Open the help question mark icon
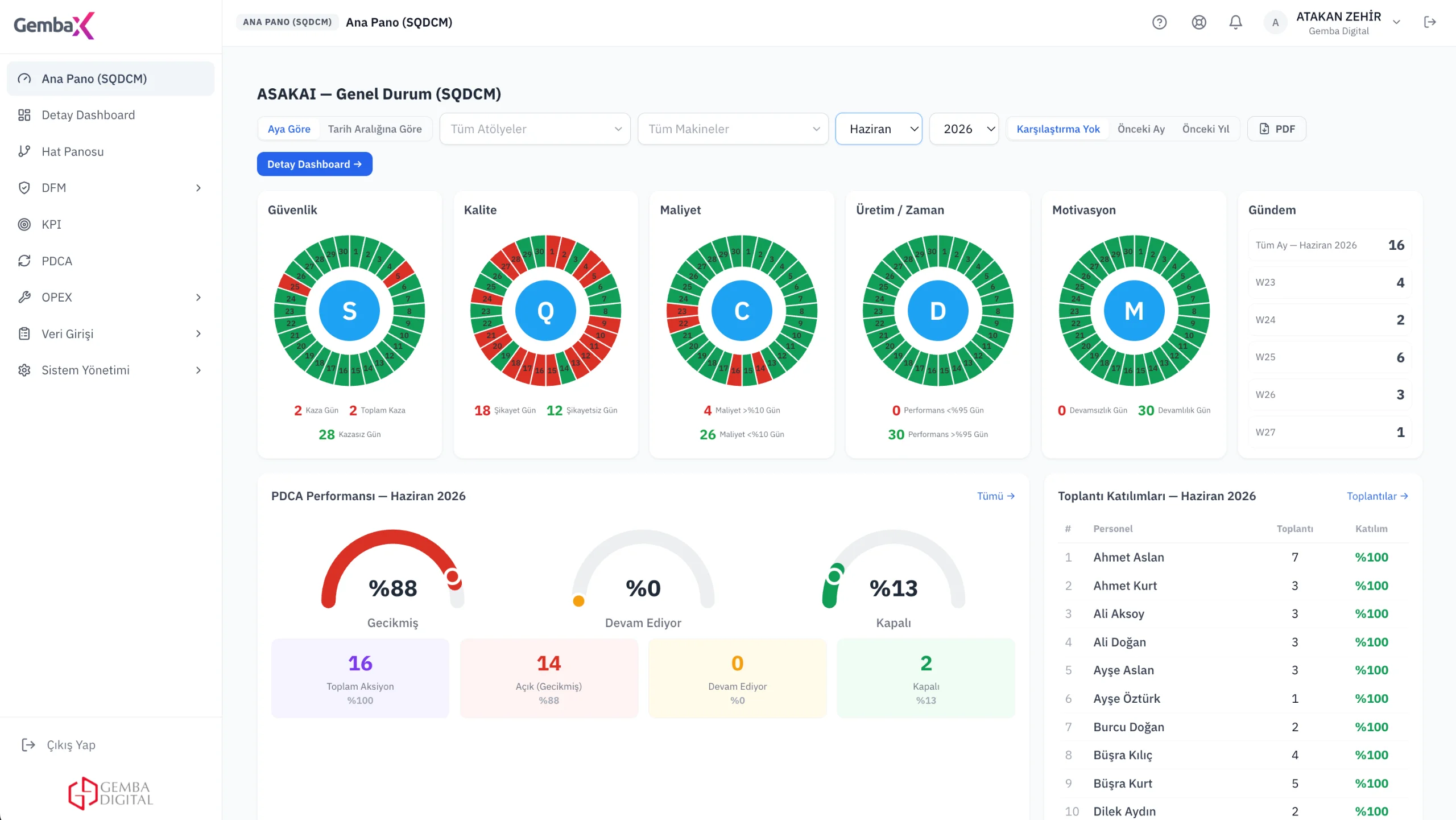Image resolution: width=1456 pixels, height=820 pixels. pyautogui.click(x=1159, y=22)
